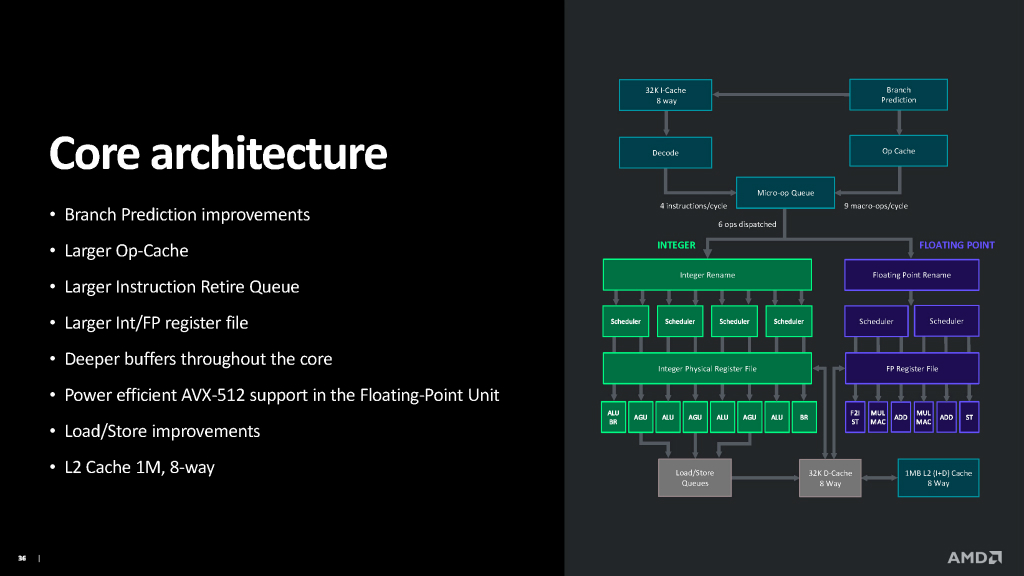Click the L2 Cache 1M, 8-way bullet
Image resolution: width=1024 pixels, height=576 pixels.
click(x=139, y=468)
